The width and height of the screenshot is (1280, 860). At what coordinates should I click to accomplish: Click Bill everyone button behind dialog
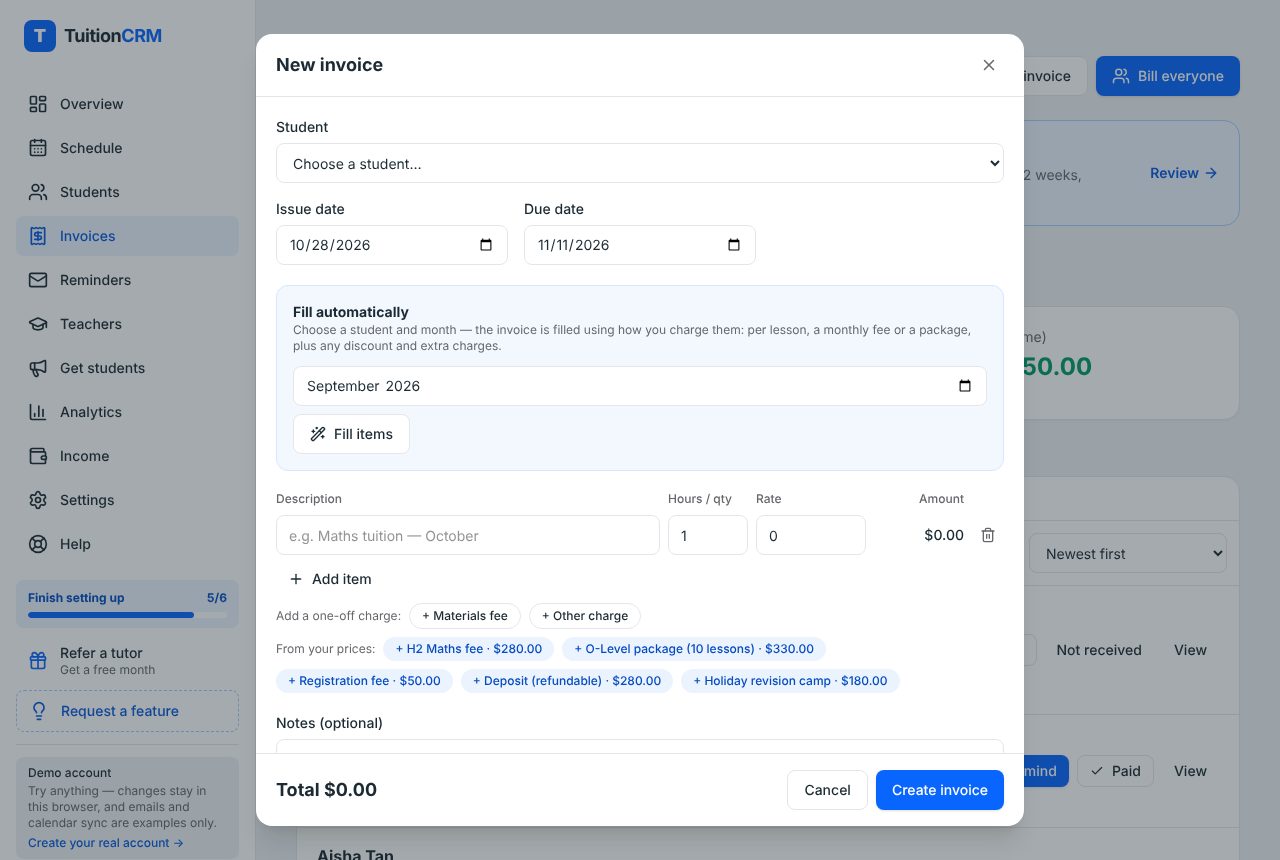click(x=1168, y=76)
